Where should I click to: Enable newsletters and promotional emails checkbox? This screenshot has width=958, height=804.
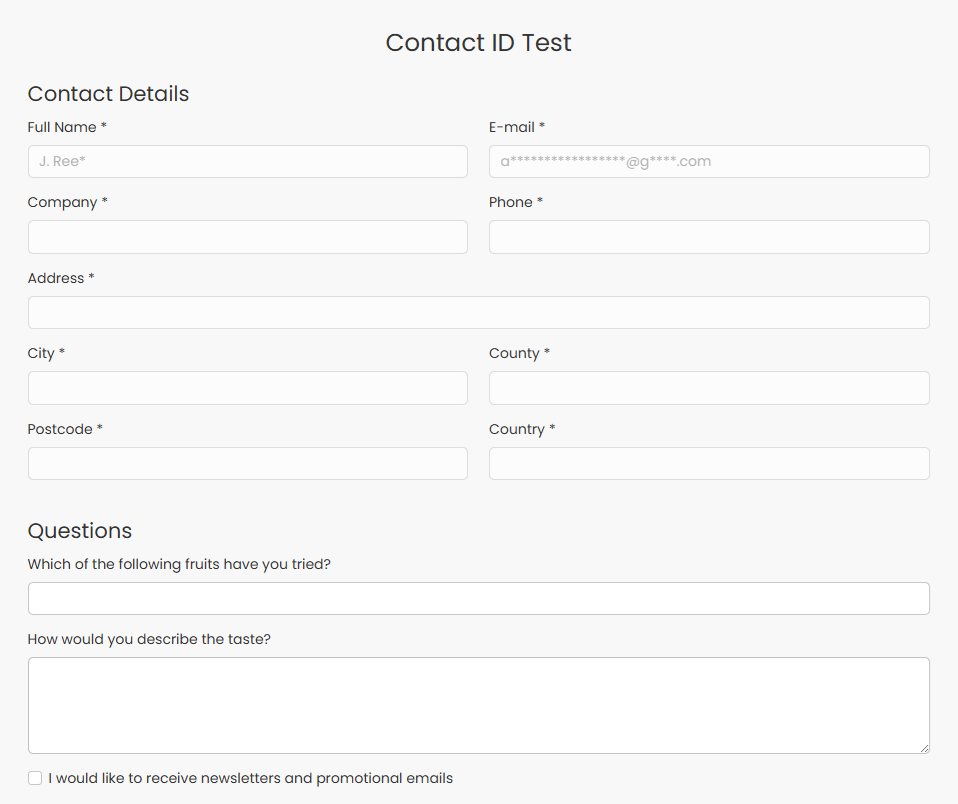click(x=35, y=778)
